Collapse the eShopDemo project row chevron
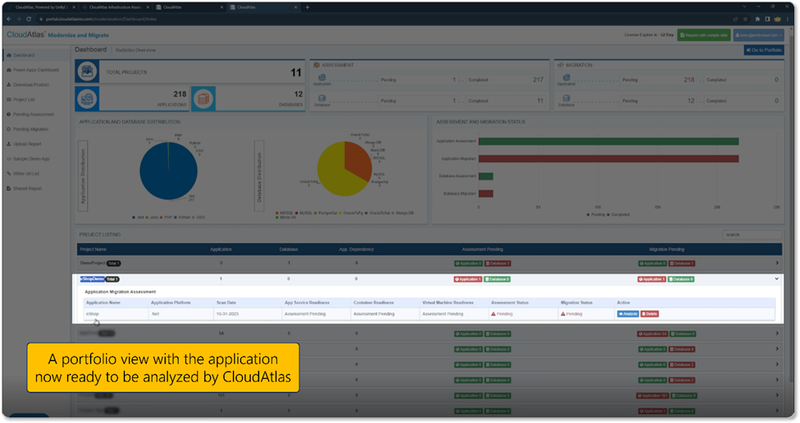 (777, 279)
